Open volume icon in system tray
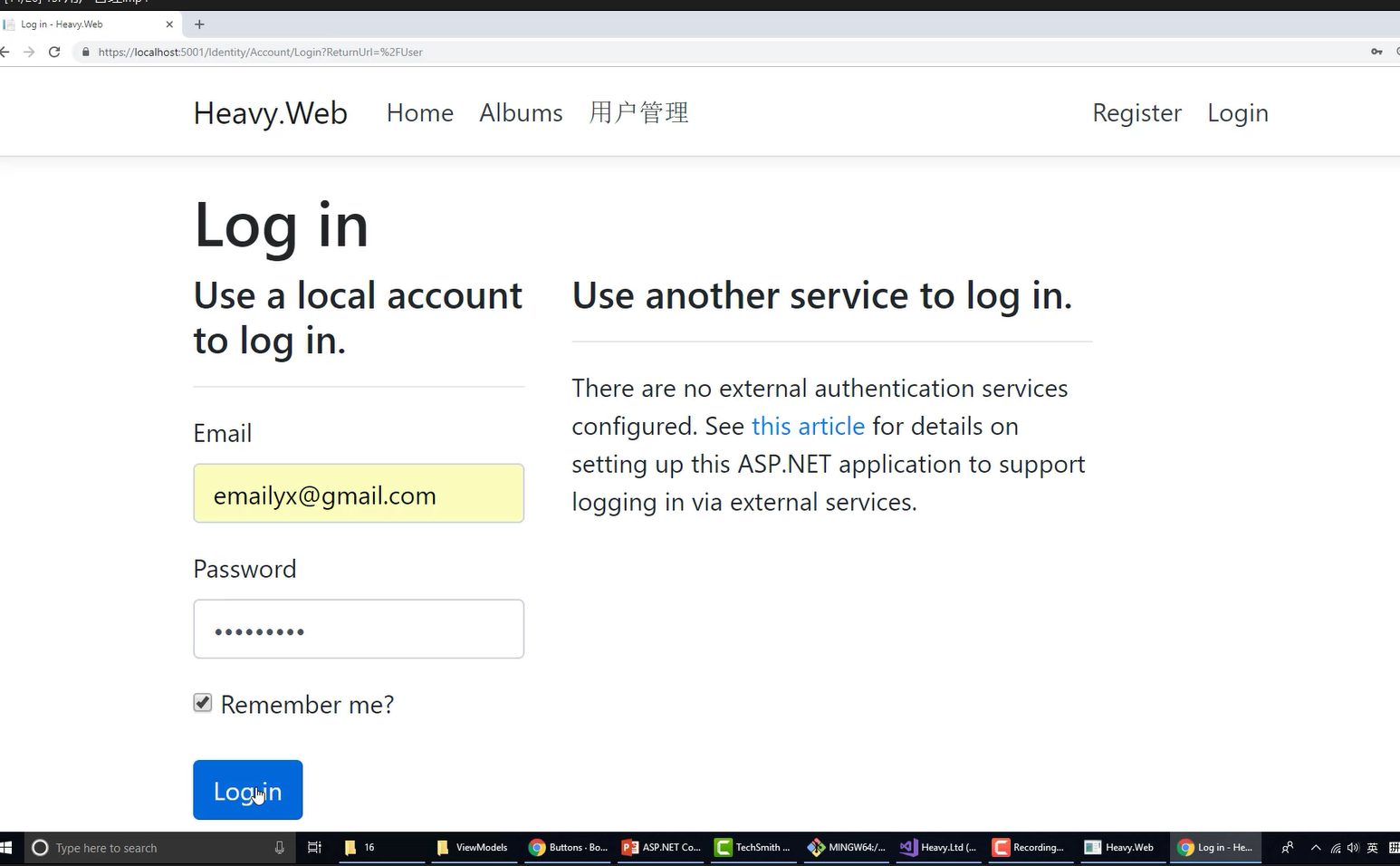The image size is (1400, 866). coord(1353,848)
